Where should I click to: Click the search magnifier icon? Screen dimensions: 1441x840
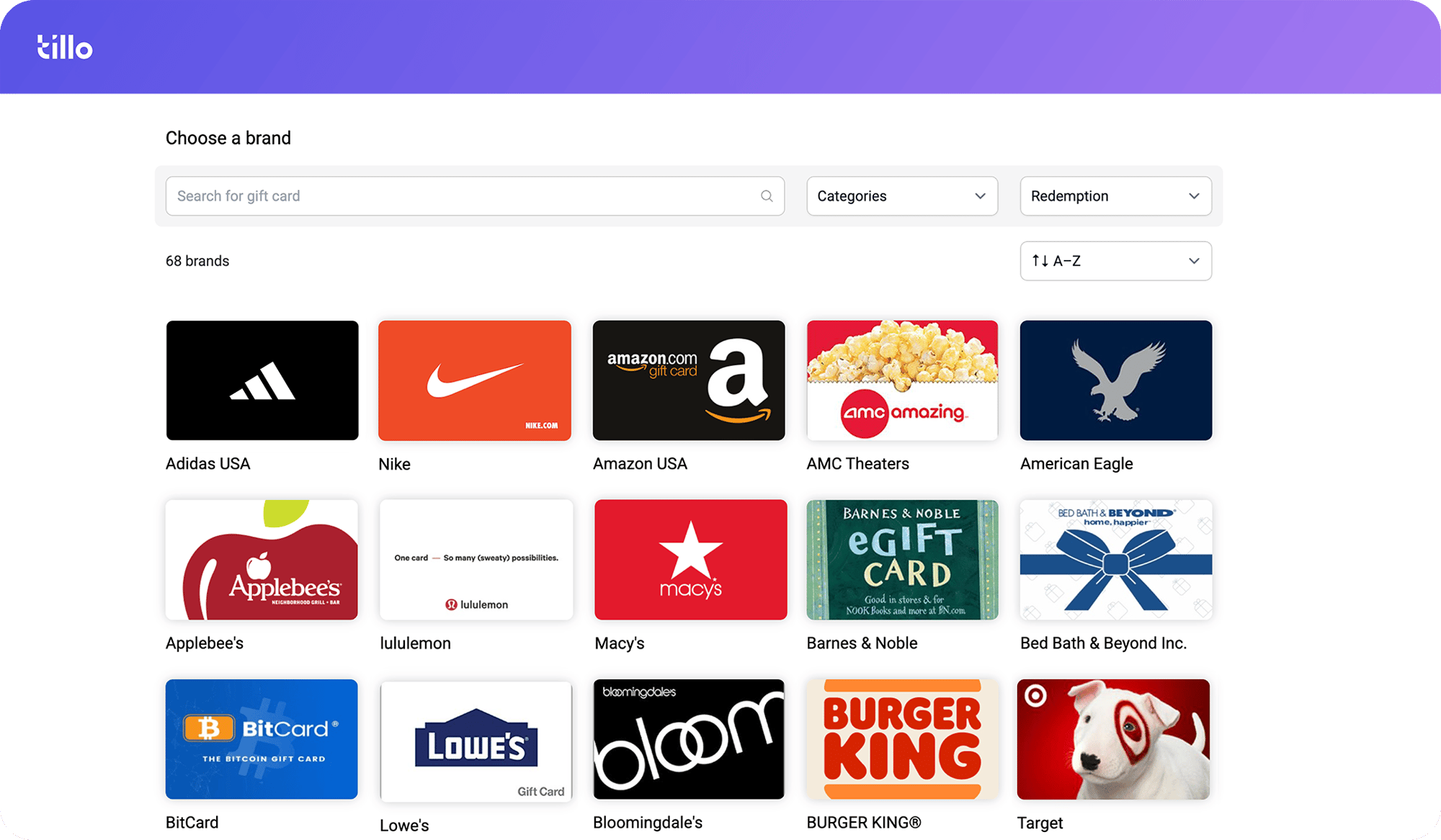[x=767, y=196]
